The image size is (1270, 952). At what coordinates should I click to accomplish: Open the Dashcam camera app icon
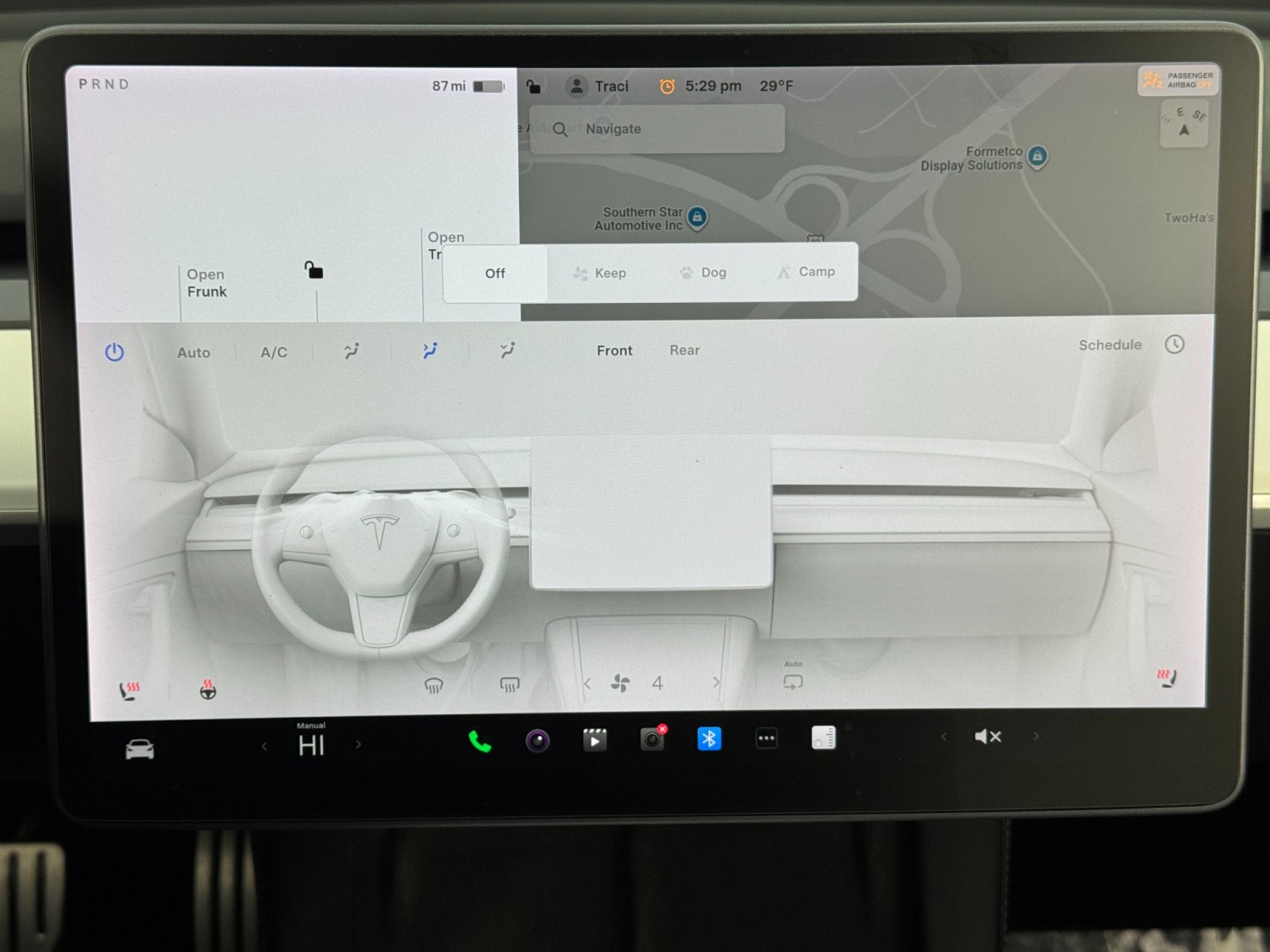pyautogui.click(x=652, y=739)
